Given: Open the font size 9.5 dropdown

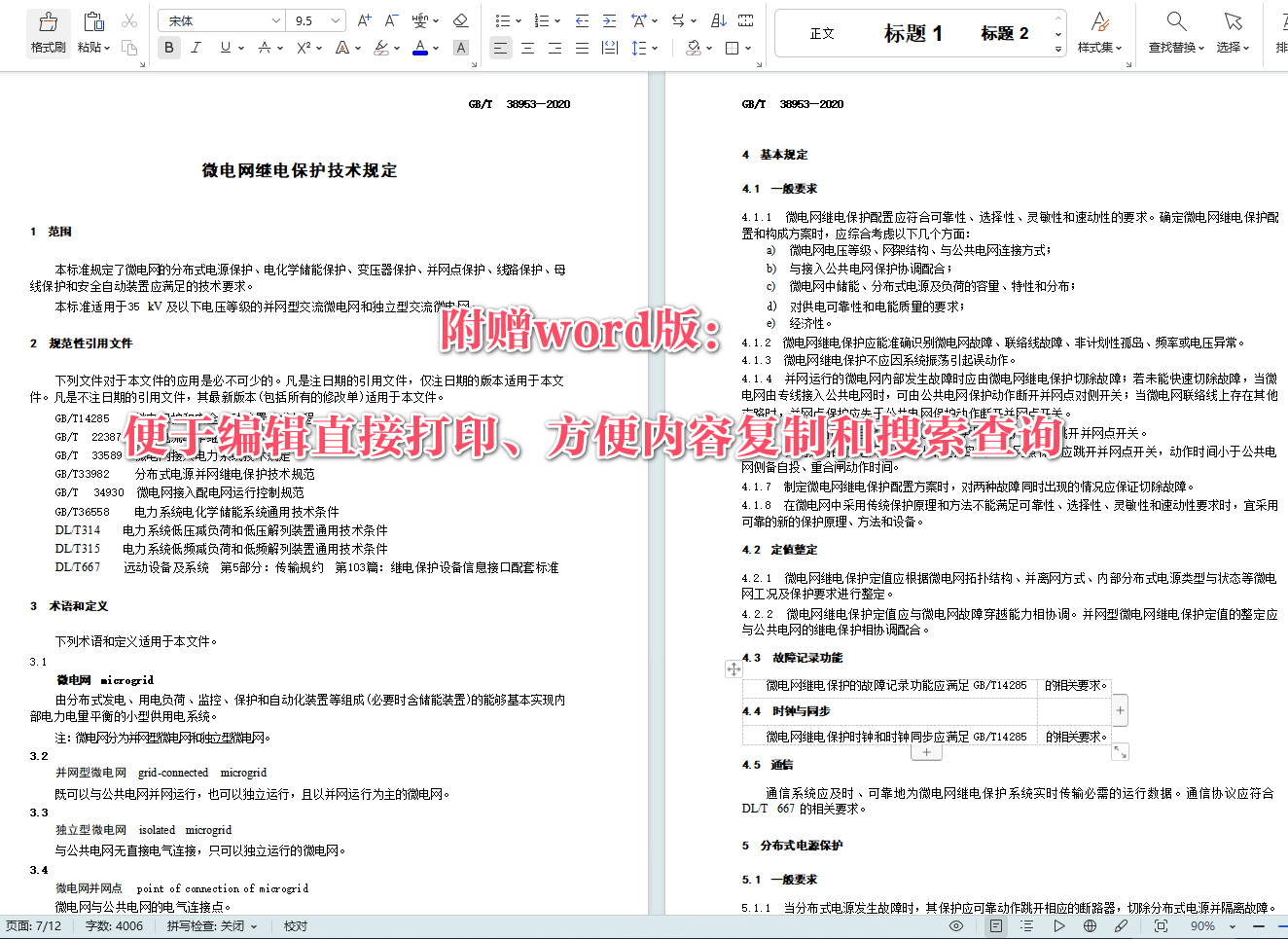Looking at the screenshot, I should tap(336, 20).
